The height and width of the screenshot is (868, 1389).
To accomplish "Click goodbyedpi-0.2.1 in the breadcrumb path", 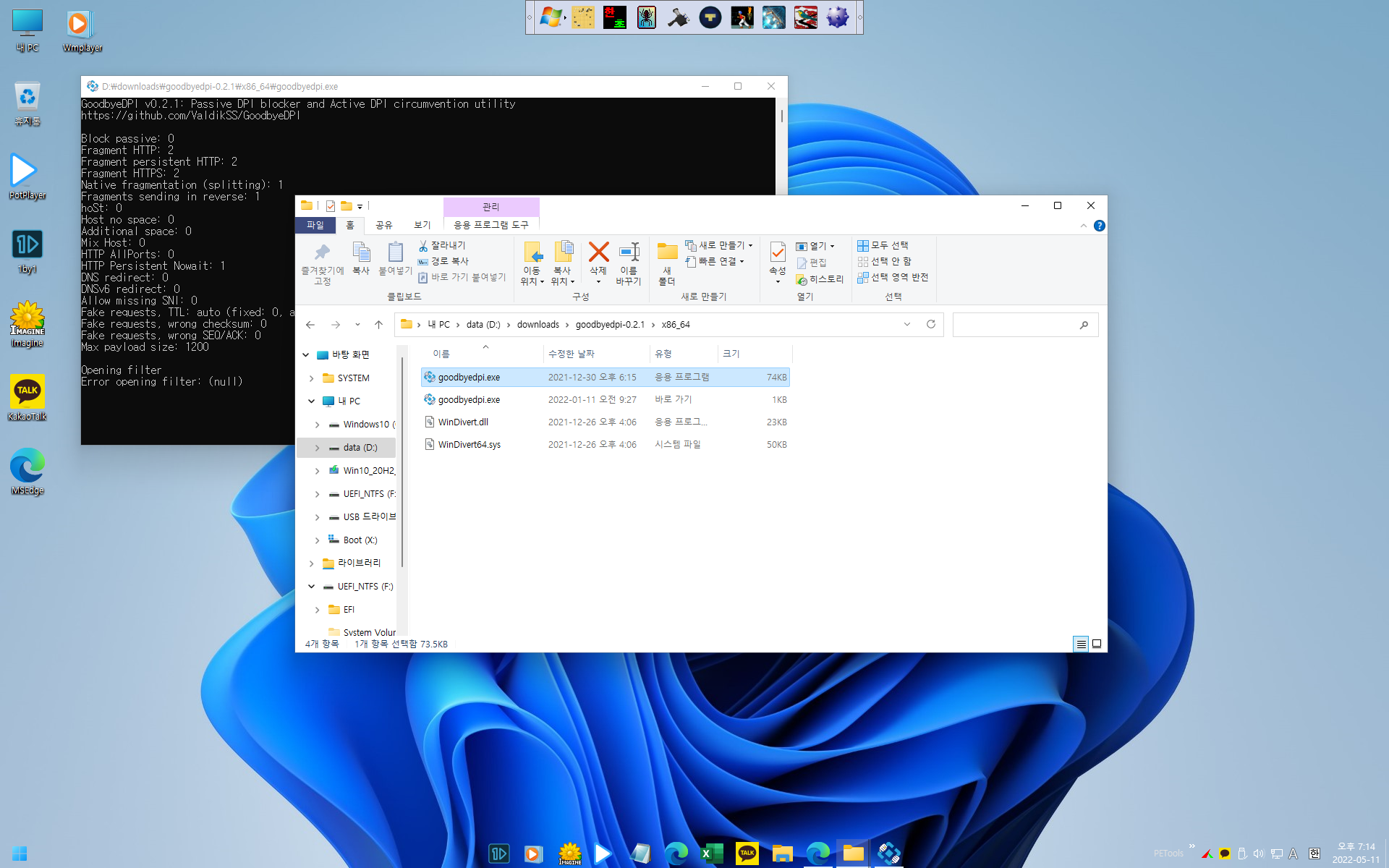I will click(x=610, y=325).
